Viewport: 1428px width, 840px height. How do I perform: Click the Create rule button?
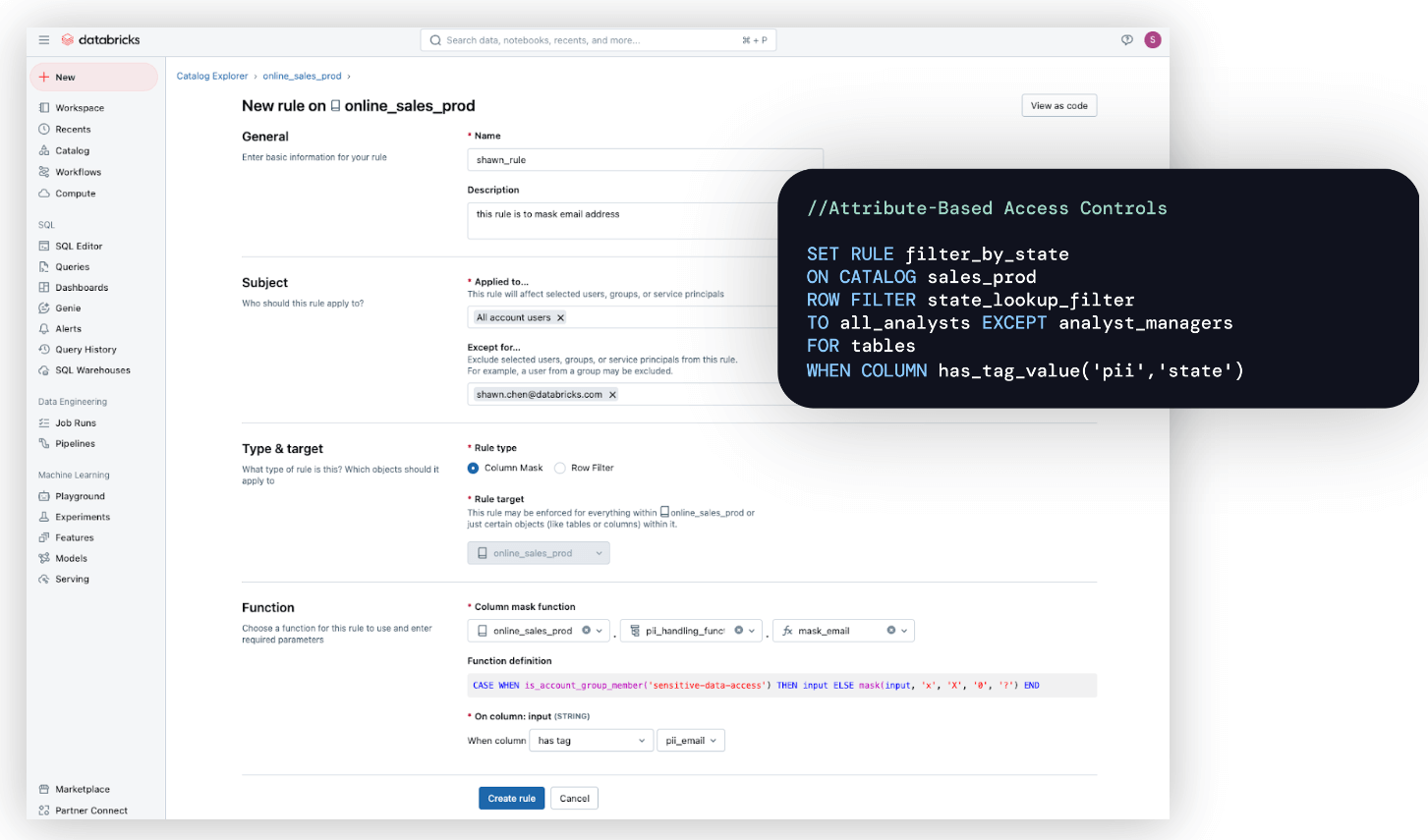tap(511, 798)
